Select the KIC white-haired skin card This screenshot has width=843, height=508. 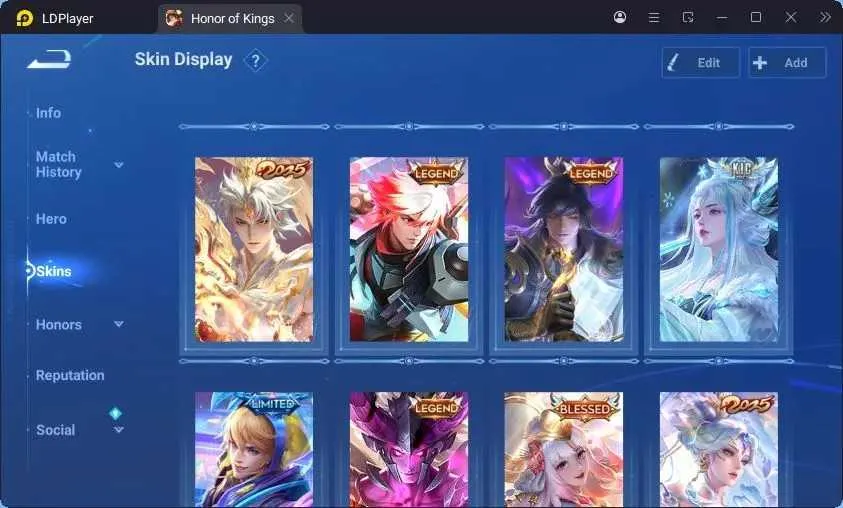pos(718,249)
